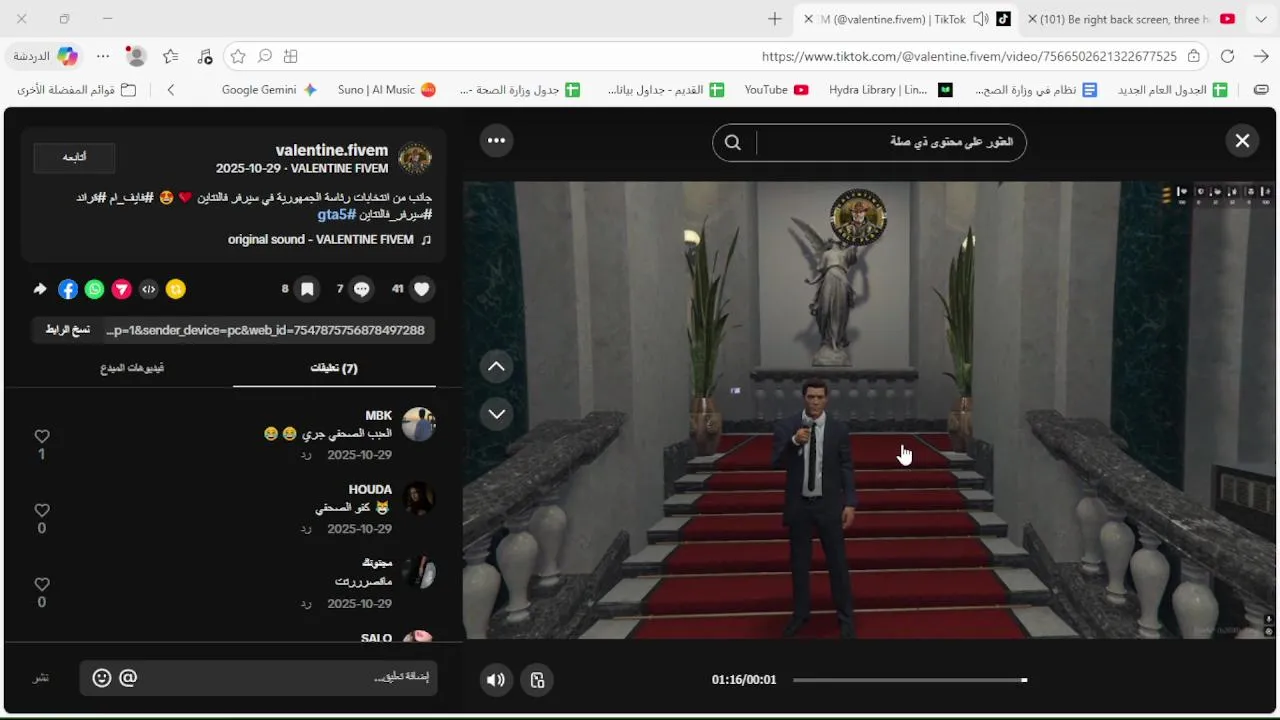View site info lock icon
The image size is (1280, 720).
(1194, 56)
